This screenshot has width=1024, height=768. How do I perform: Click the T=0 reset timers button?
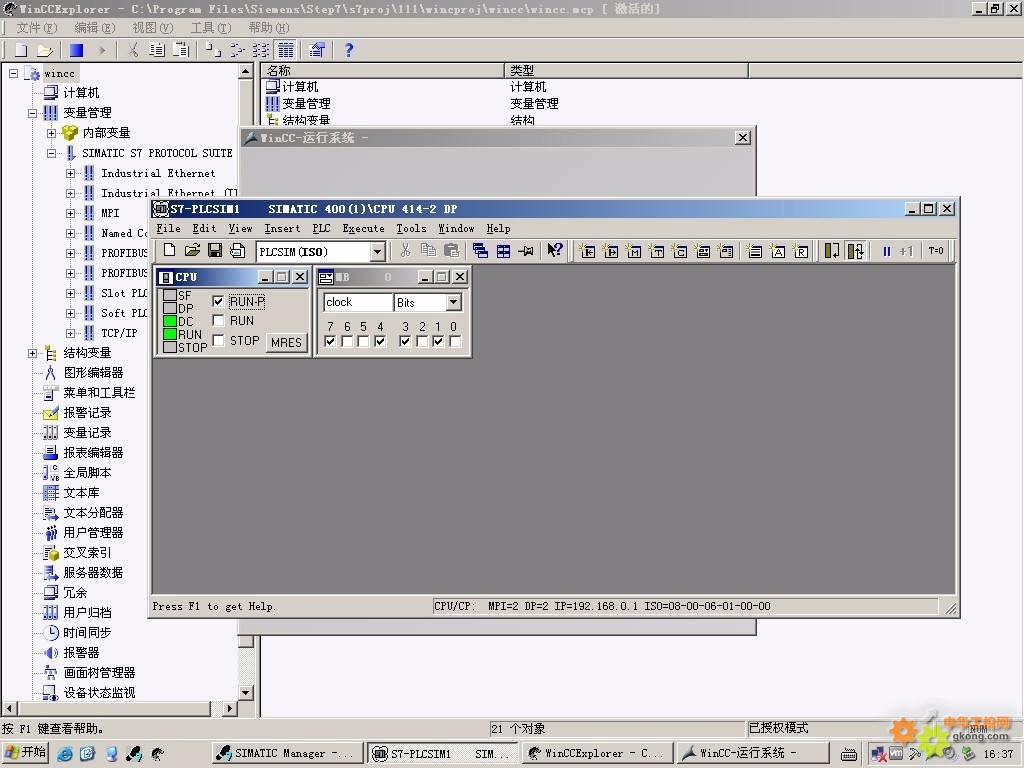pos(936,251)
